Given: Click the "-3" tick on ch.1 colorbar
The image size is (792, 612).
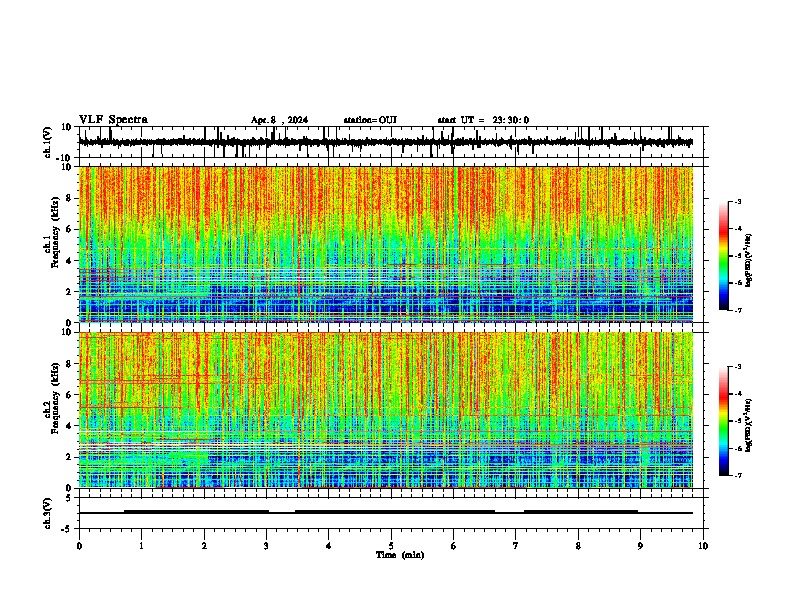Looking at the screenshot, I should click(x=738, y=201).
